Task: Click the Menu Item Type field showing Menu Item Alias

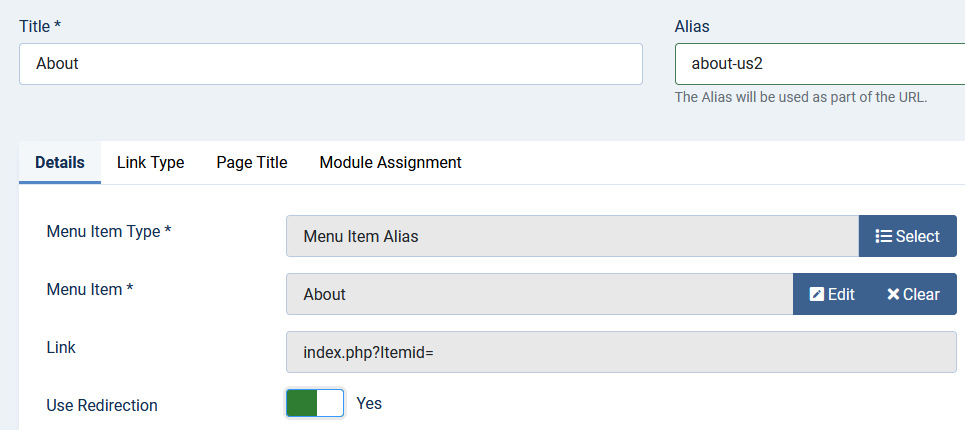Action: (571, 237)
